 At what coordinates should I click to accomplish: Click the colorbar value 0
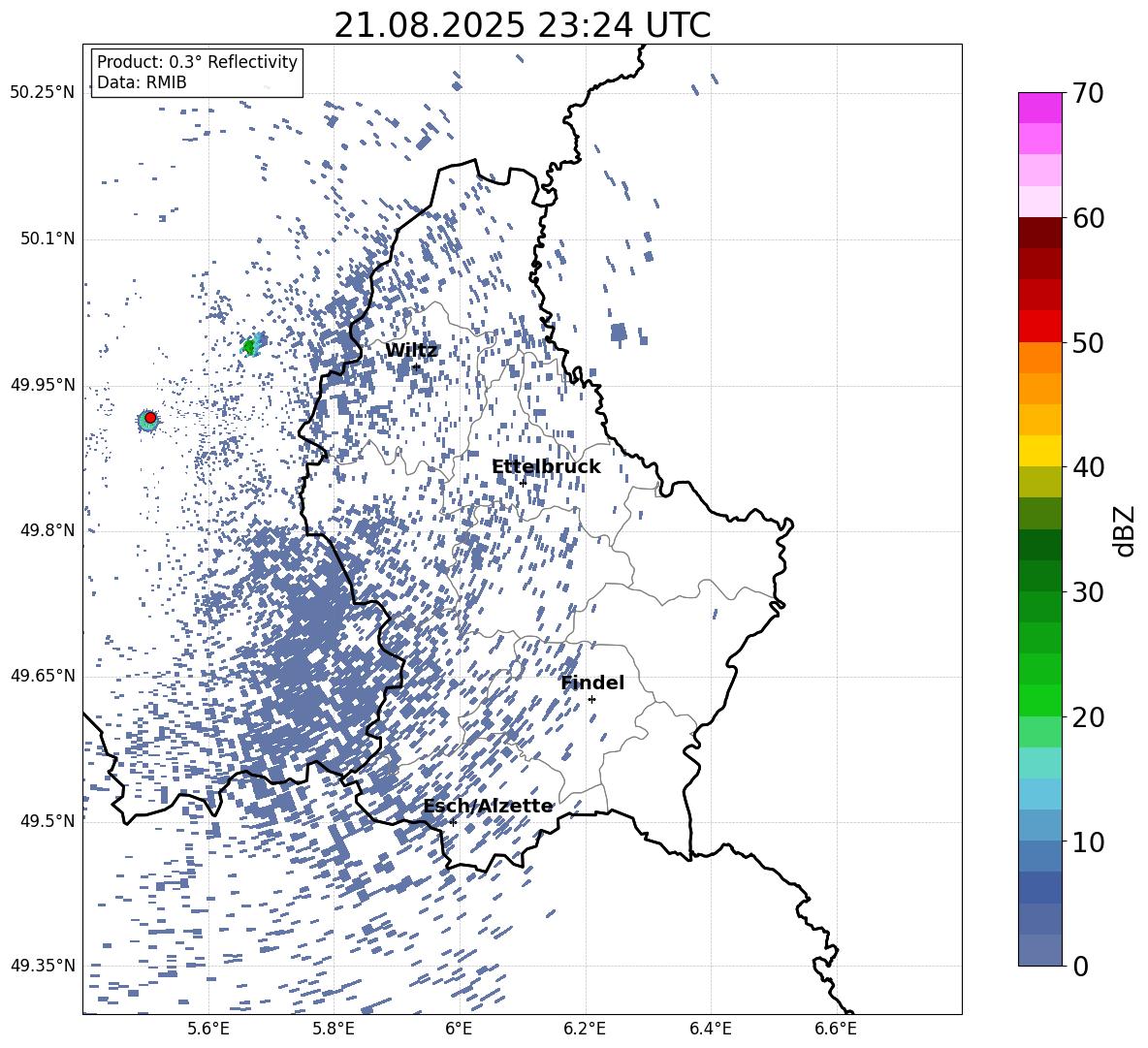[x=1080, y=966]
